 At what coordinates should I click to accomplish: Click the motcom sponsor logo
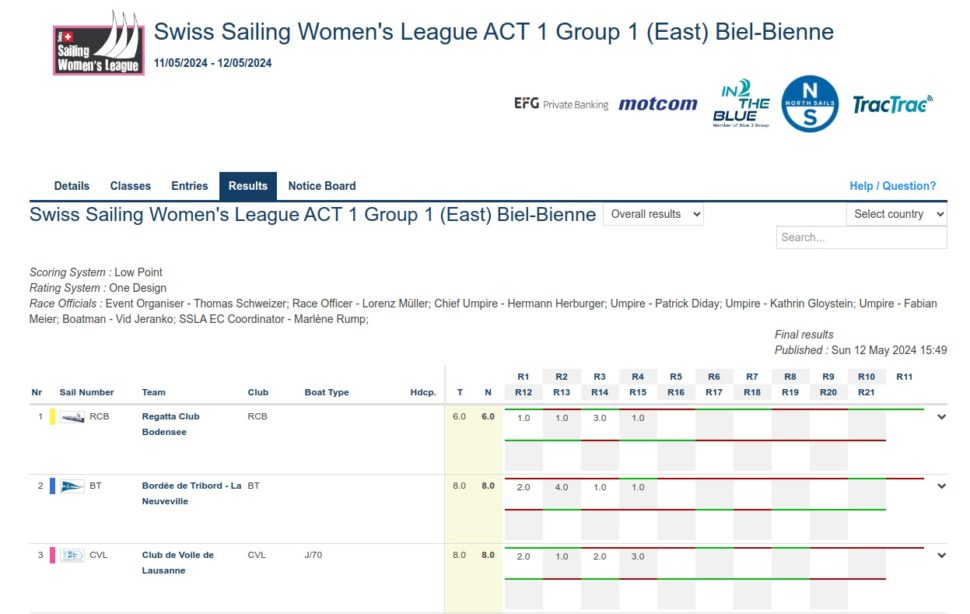click(x=657, y=104)
